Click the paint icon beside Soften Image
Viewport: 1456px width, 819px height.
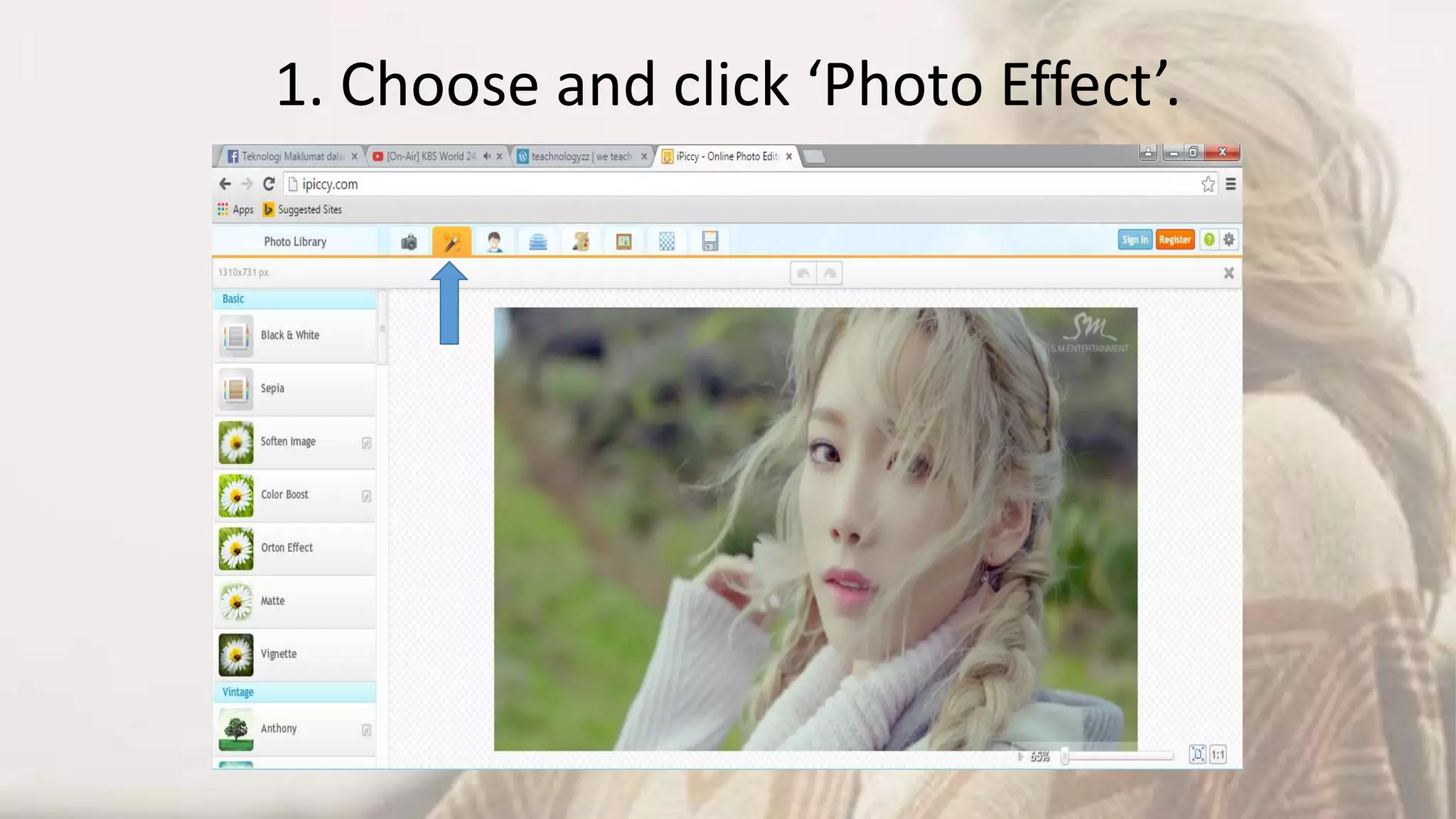pyautogui.click(x=366, y=443)
